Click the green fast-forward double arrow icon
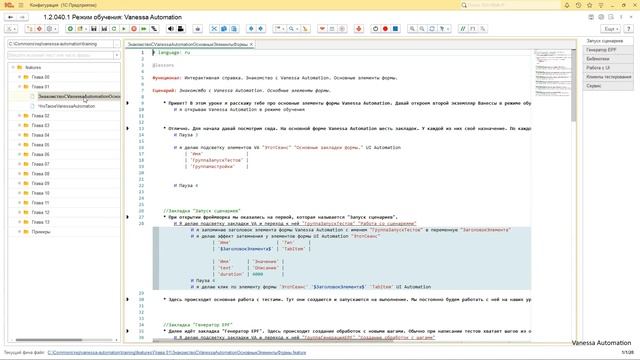Screen dimensions: 640x360 [x=144, y=29]
